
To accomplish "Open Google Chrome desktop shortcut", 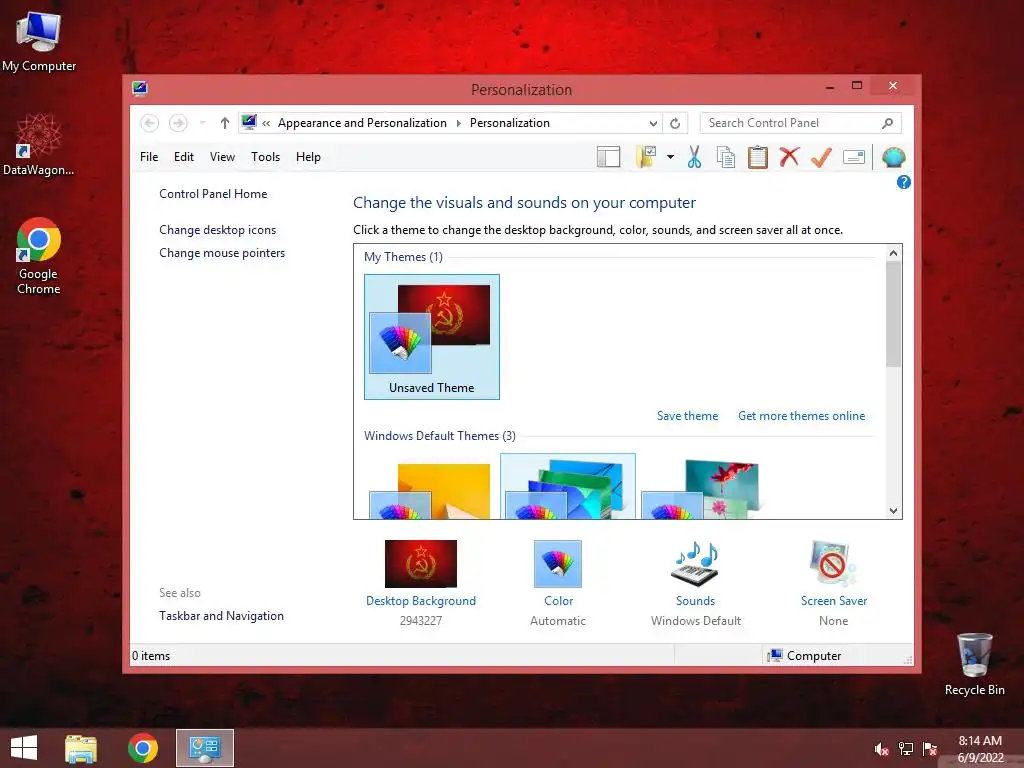I will click(39, 257).
